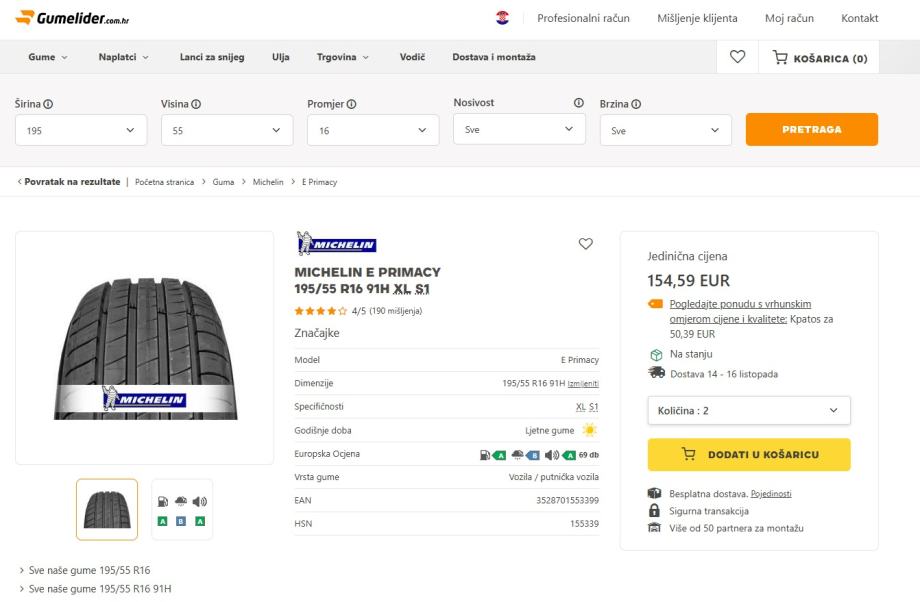Image resolution: width=920 pixels, height=602 pixels.
Task: Open the Gume menu
Action: (48, 57)
